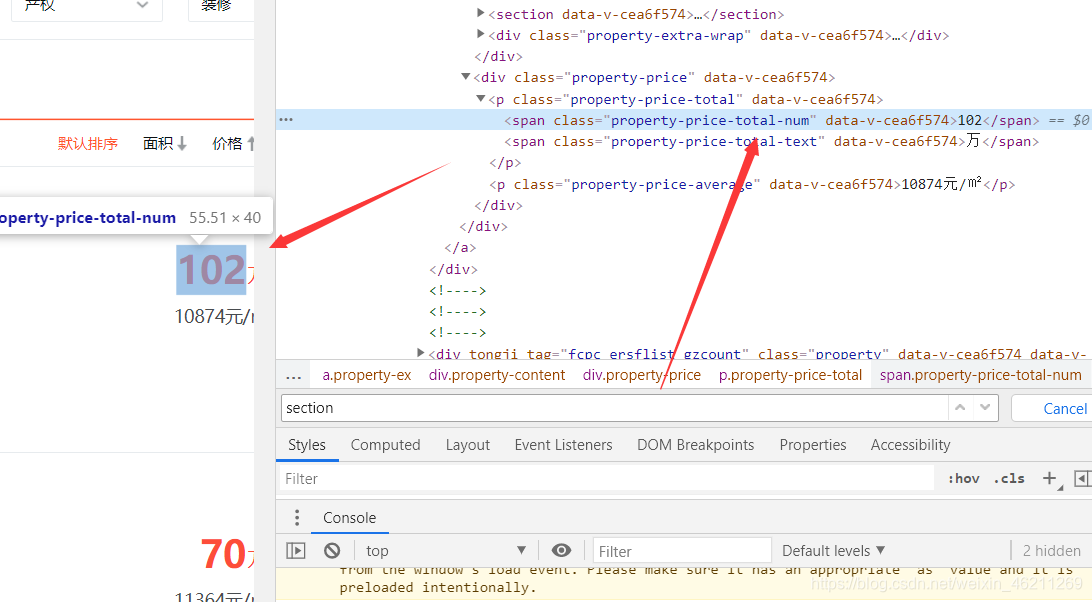Click the breadcrumb overflow ellipsis

point(294,376)
